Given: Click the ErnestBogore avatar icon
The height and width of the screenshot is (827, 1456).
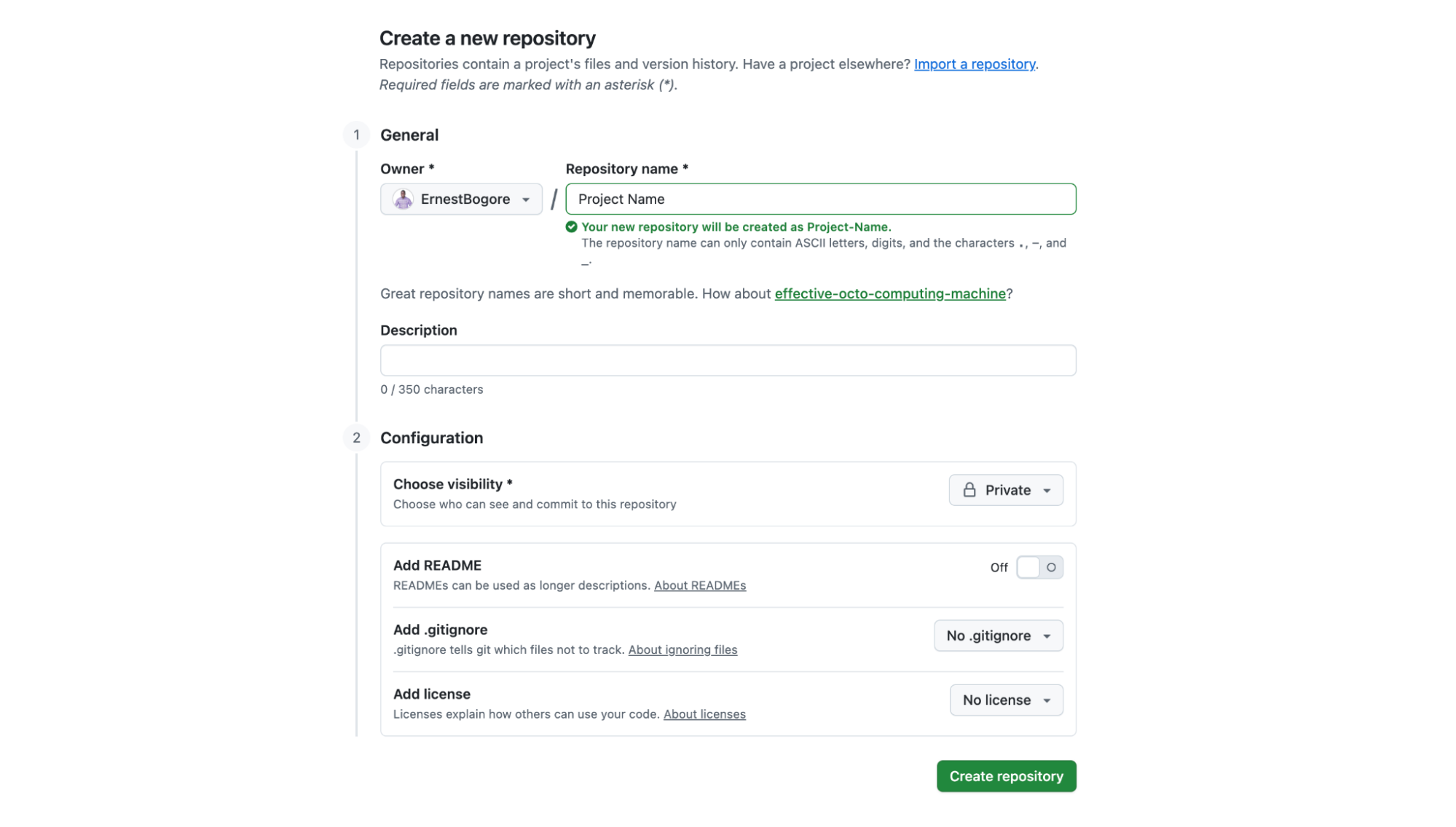Looking at the screenshot, I should click(x=403, y=199).
